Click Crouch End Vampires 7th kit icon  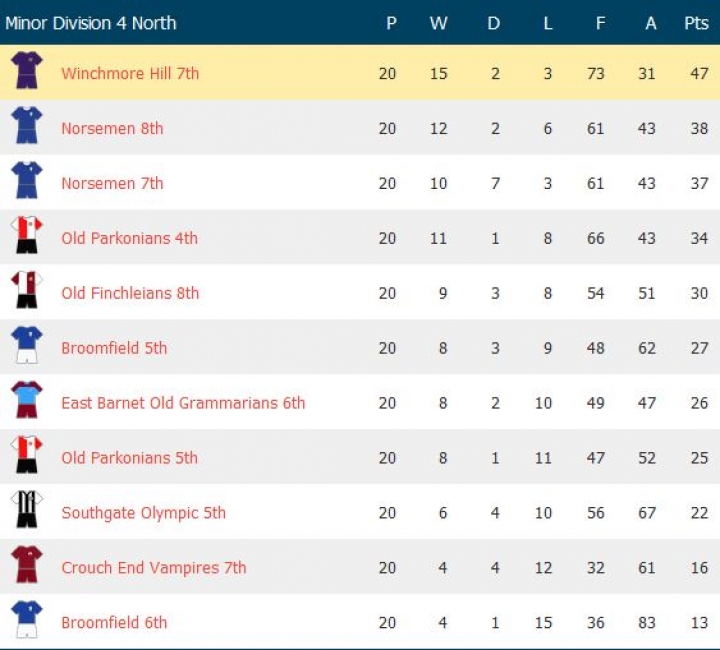point(27,567)
